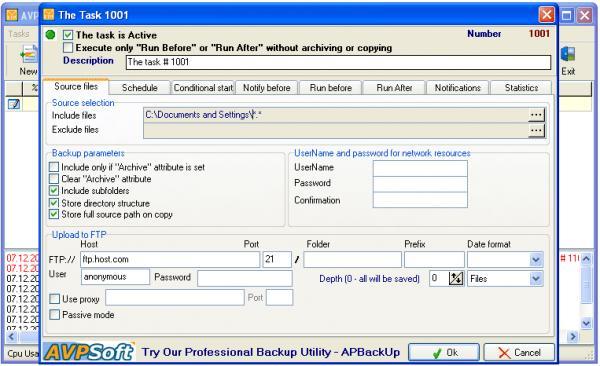The image size is (600, 366).
Task: Click the proxy address field
Action: (x=175, y=297)
